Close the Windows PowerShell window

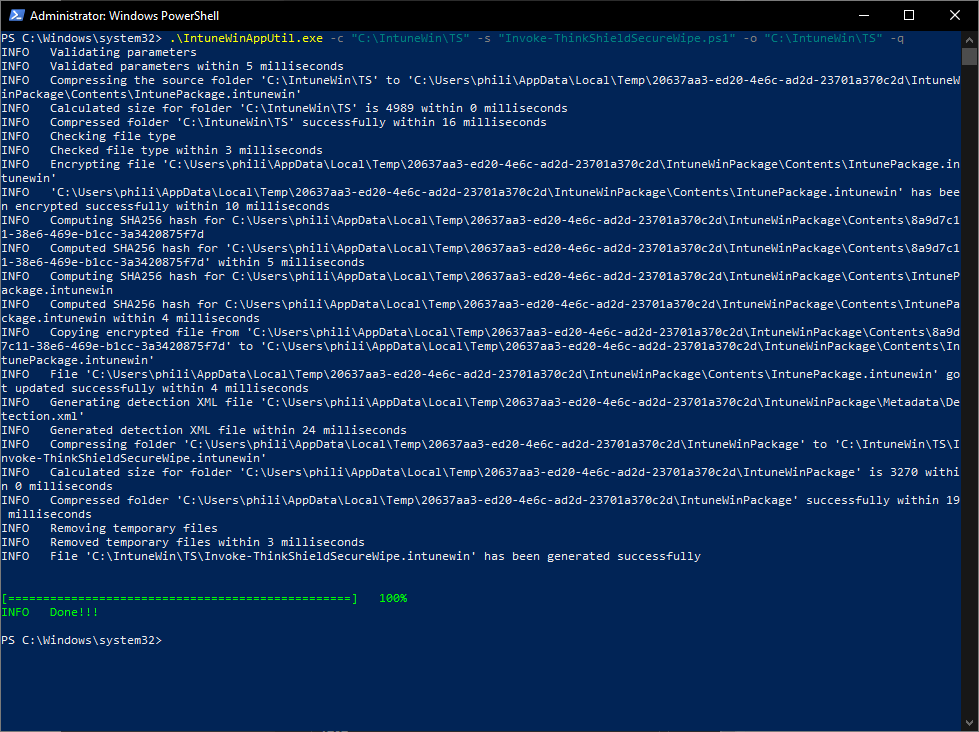[955, 15]
